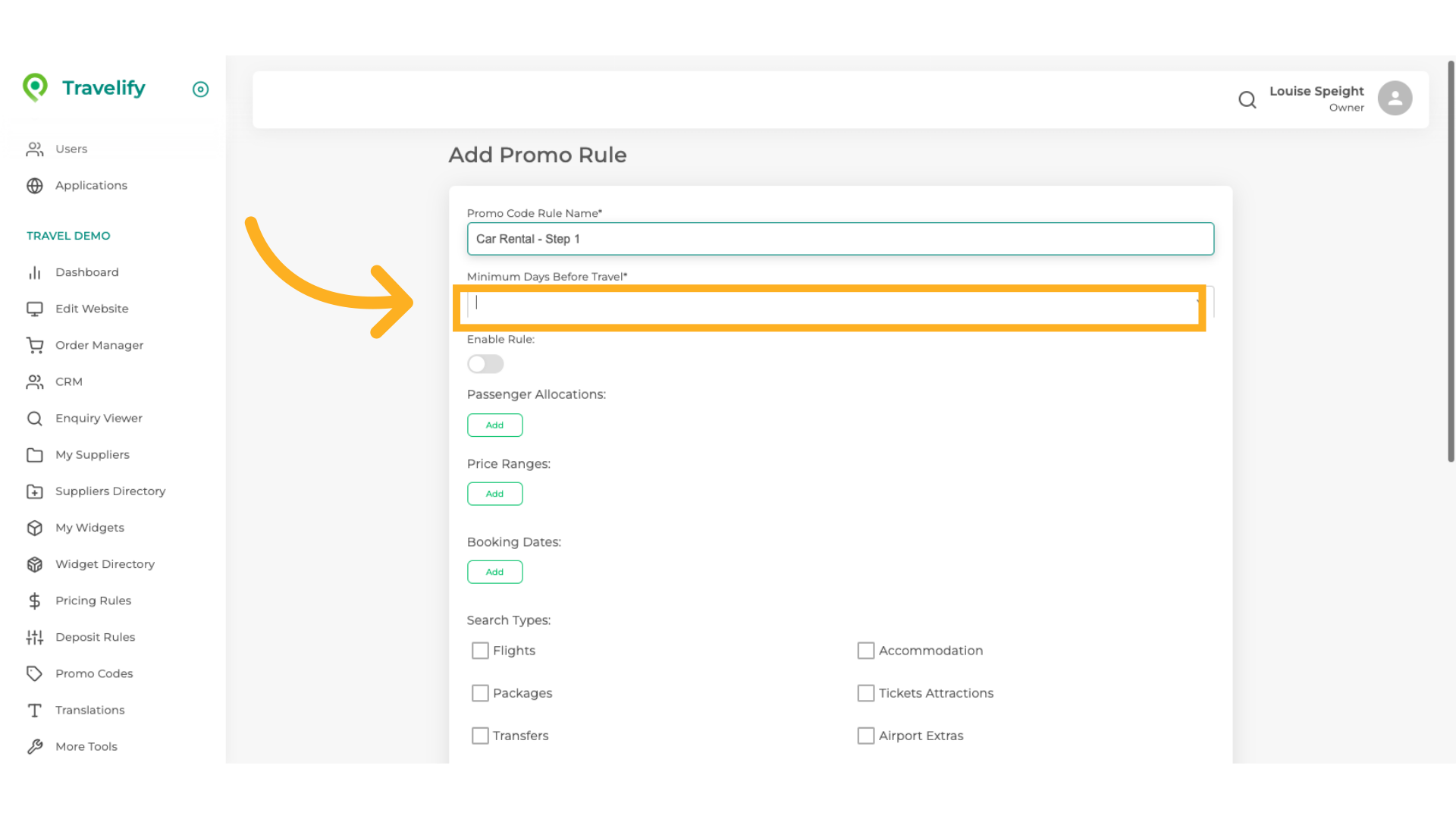Click the More Tools wrench icon
1456x819 pixels.
35,746
